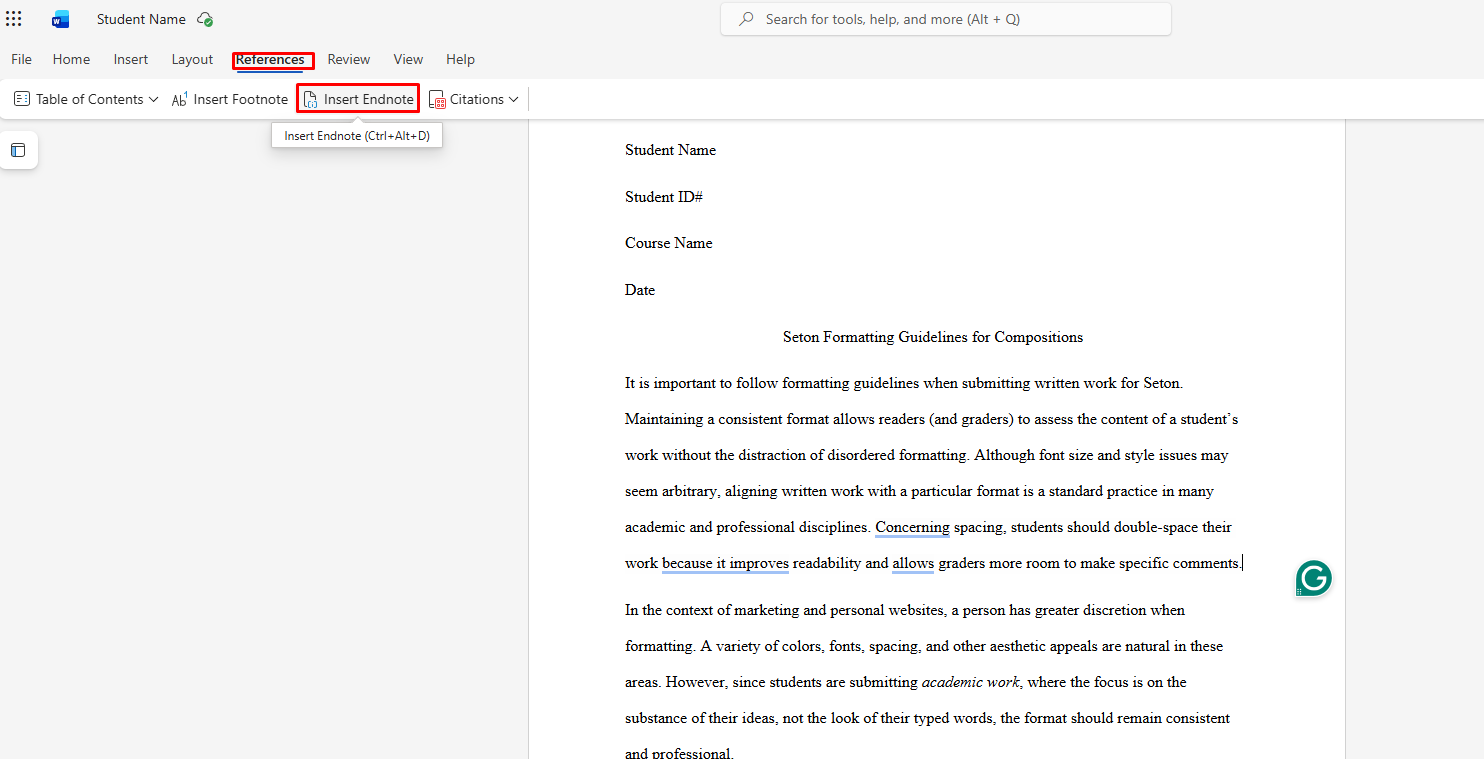1484x759 pixels.
Task: Open the File menu
Action: pyautogui.click(x=21, y=59)
